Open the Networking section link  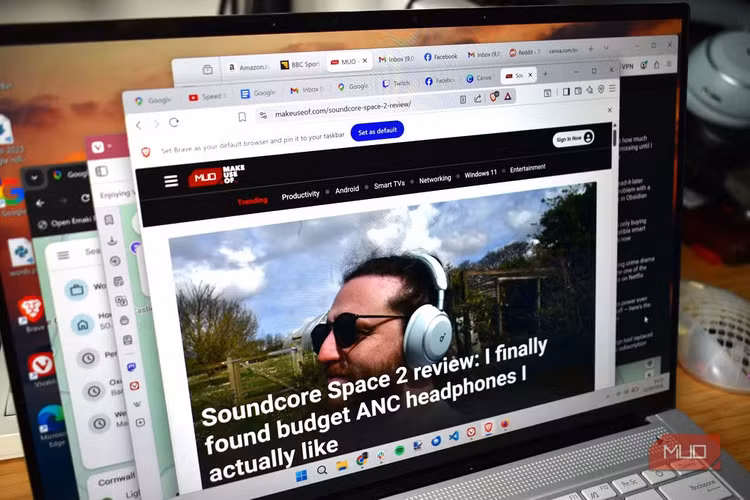click(x=435, y=179)
